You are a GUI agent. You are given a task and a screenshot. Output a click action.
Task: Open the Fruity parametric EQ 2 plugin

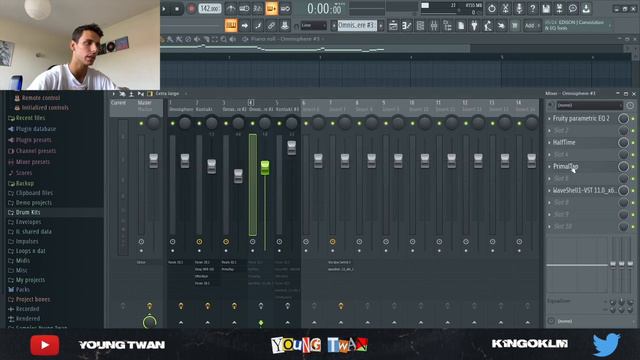point(581,118)
